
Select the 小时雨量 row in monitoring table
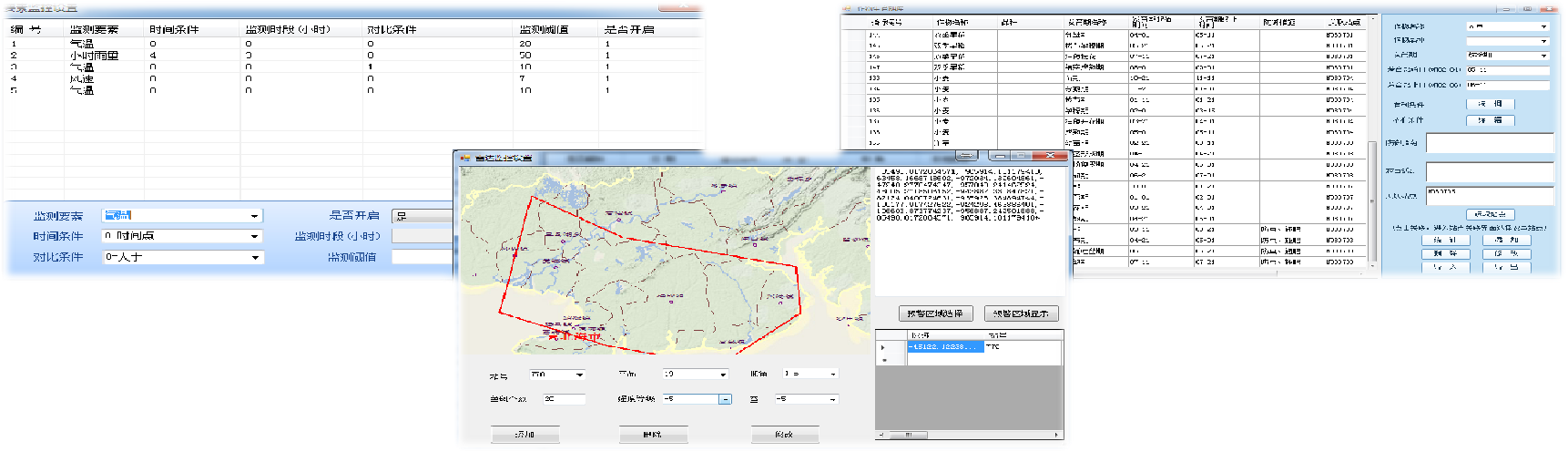tap(94, 56)
